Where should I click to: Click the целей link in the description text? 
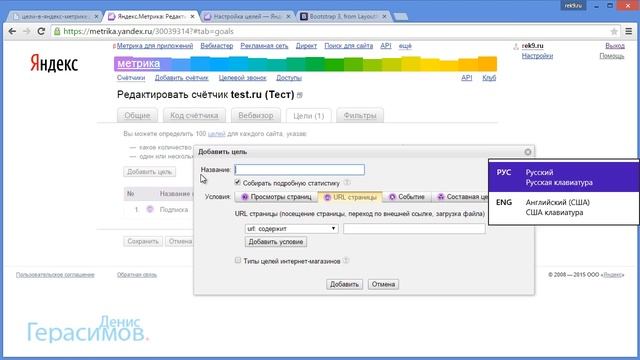click(216, 133)
